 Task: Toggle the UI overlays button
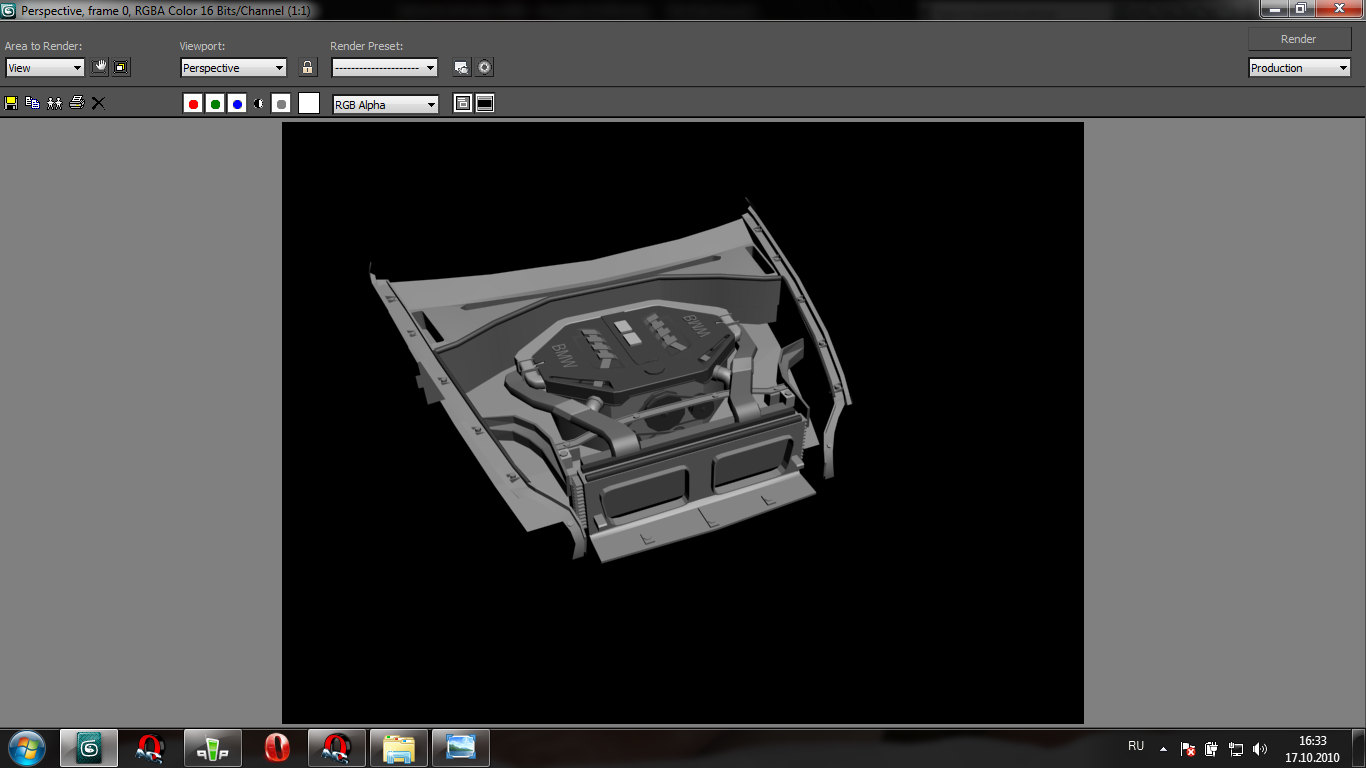coord(462,103)
